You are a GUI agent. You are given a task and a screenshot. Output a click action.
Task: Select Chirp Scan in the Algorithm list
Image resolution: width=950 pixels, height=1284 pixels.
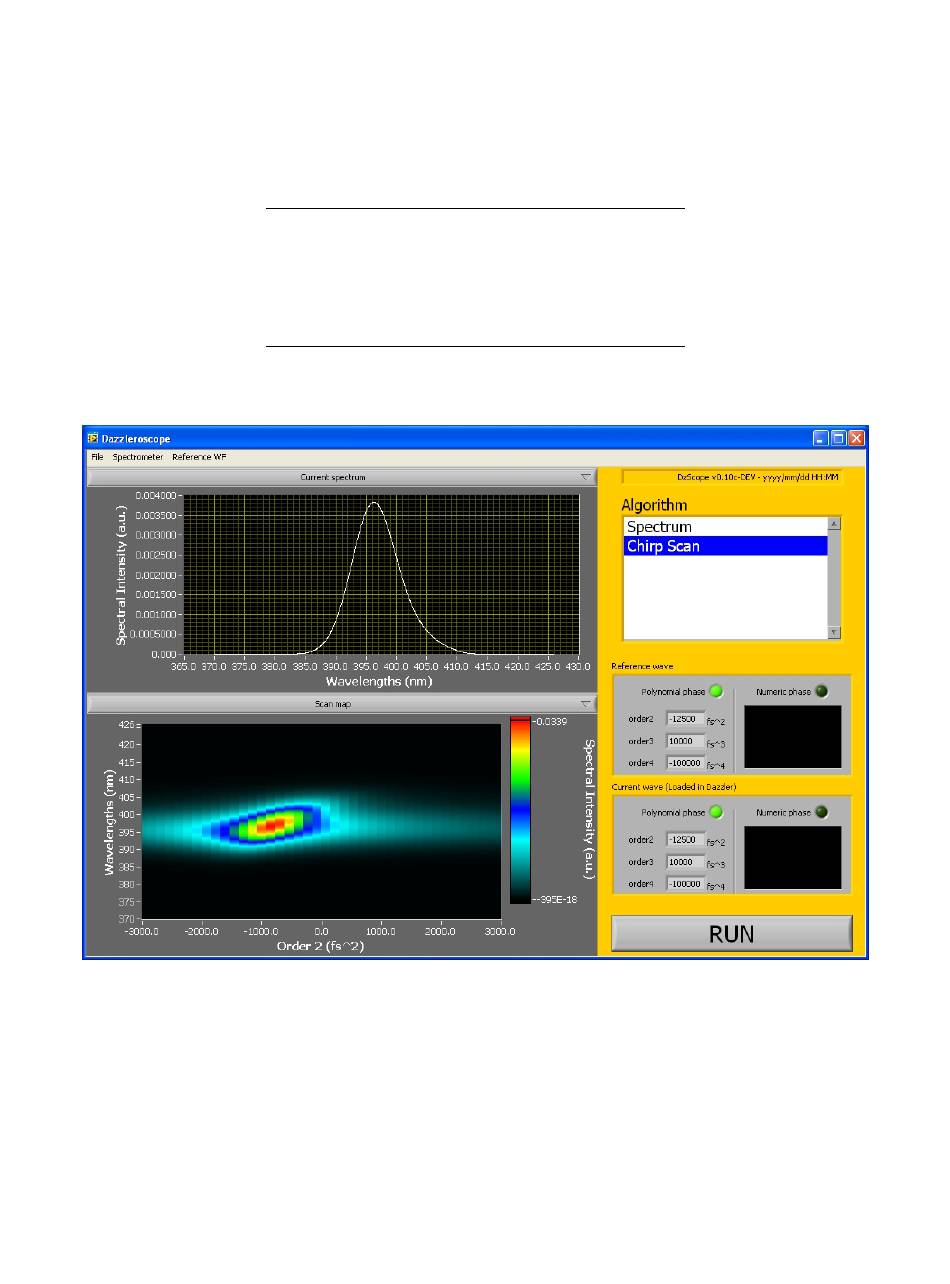[x=725, y=546]
